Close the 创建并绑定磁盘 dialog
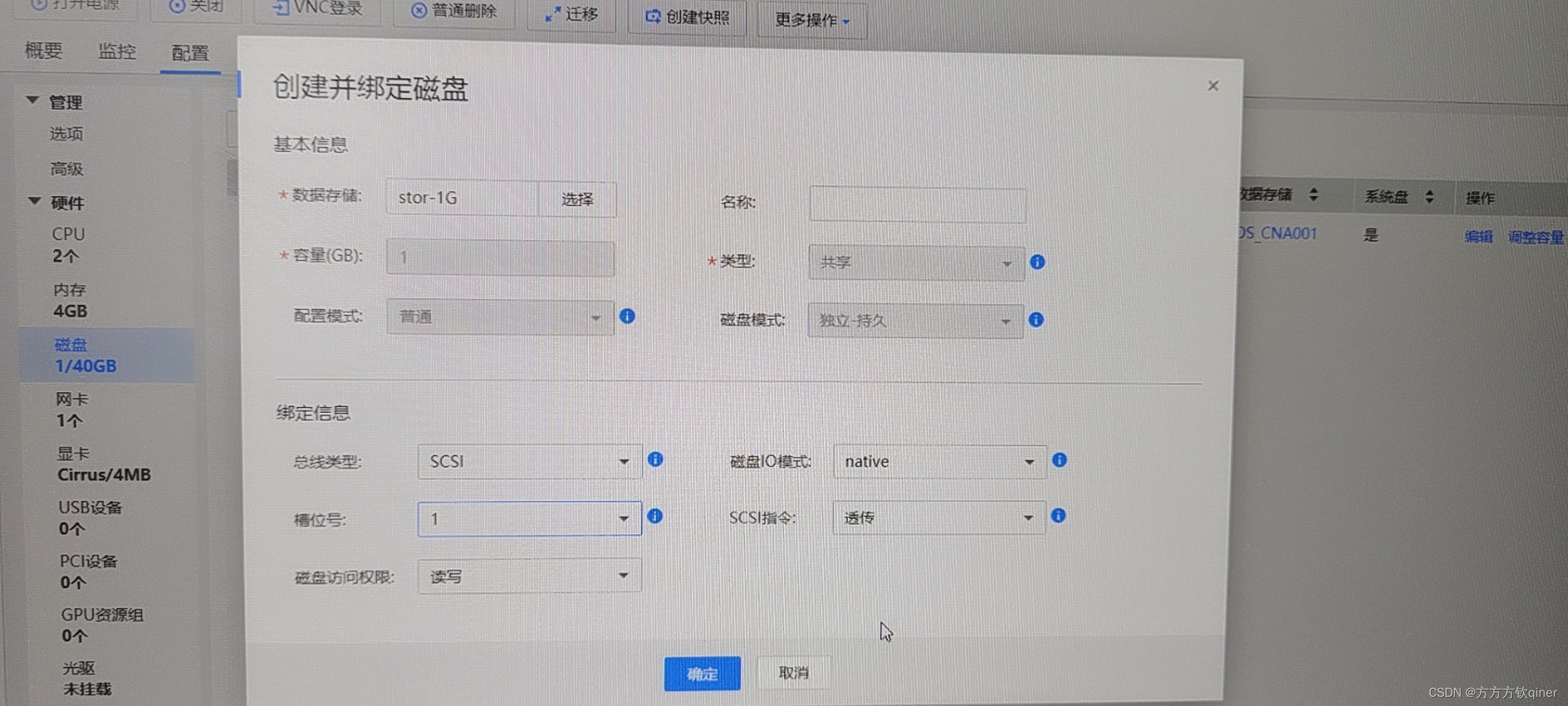 [1213, 86]
